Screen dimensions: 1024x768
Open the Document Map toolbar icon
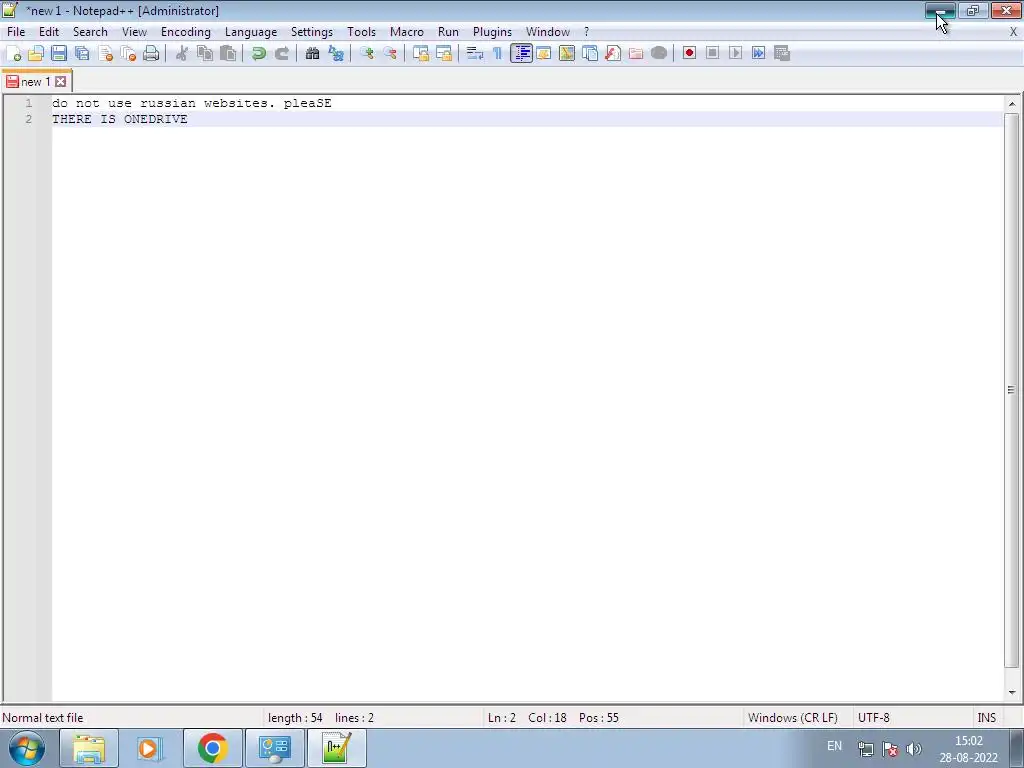(x=567, y=54)
